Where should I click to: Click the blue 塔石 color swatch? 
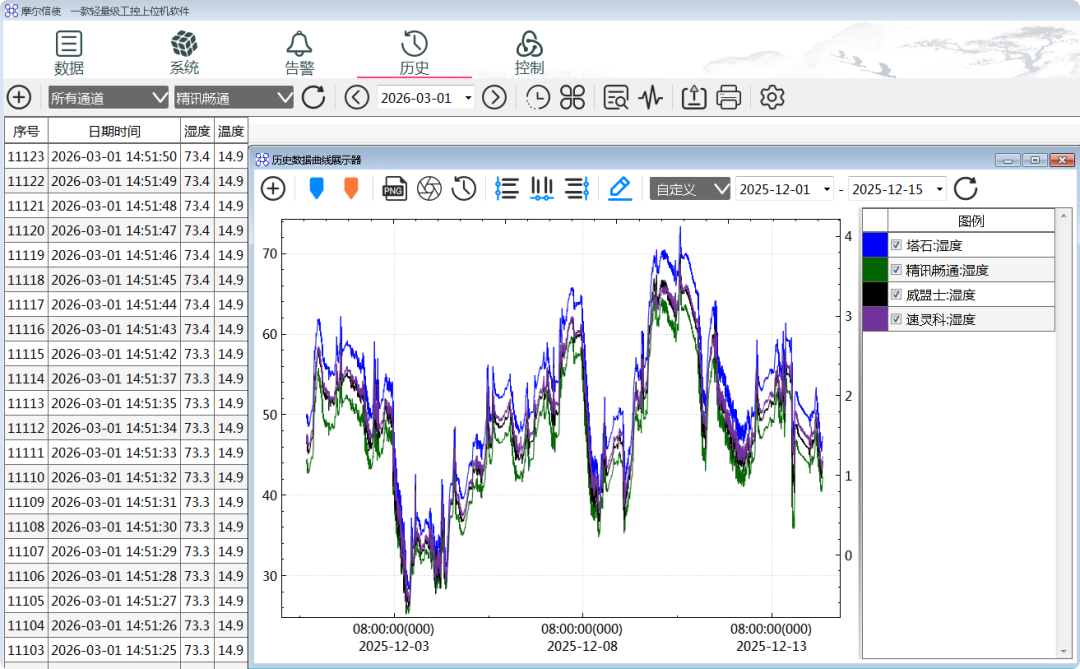coord(875,245)
